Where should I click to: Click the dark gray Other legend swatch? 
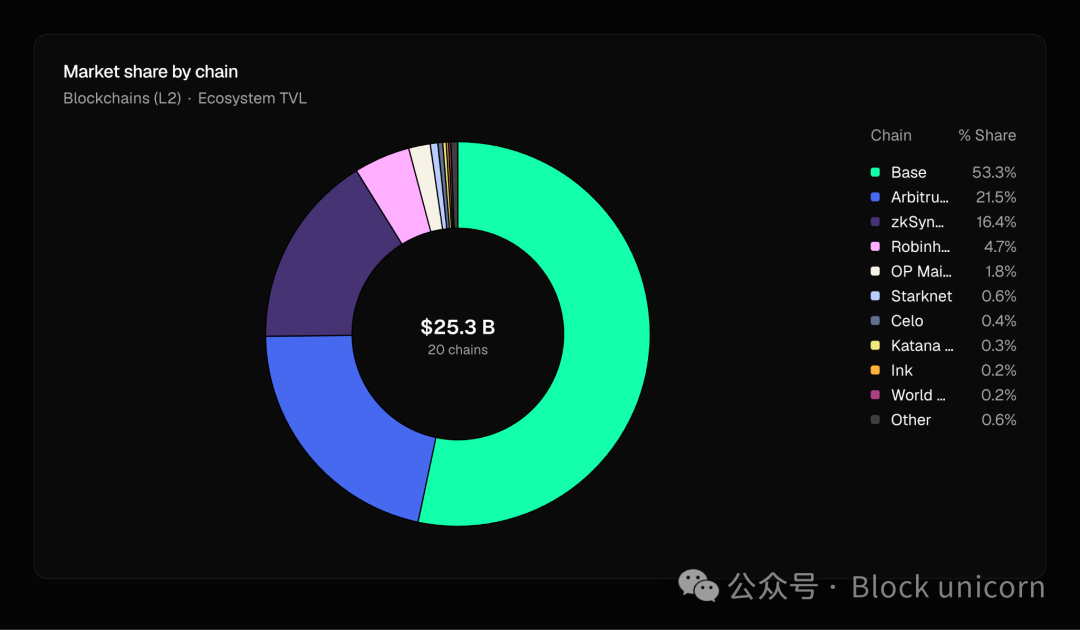[875, 420]
